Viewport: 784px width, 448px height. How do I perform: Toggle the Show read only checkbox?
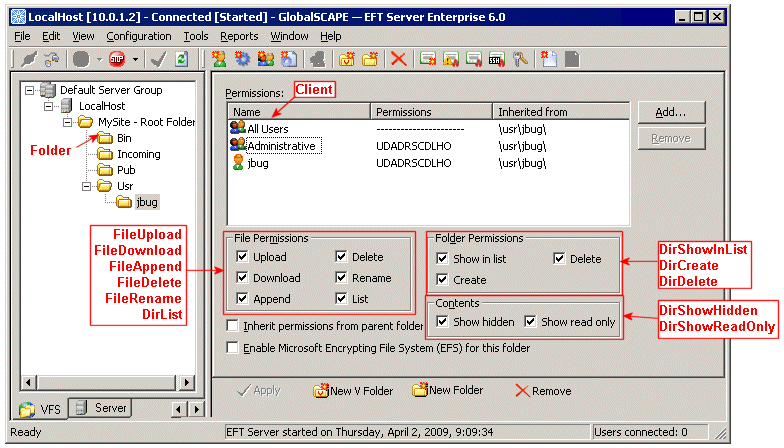click(530, 322)
